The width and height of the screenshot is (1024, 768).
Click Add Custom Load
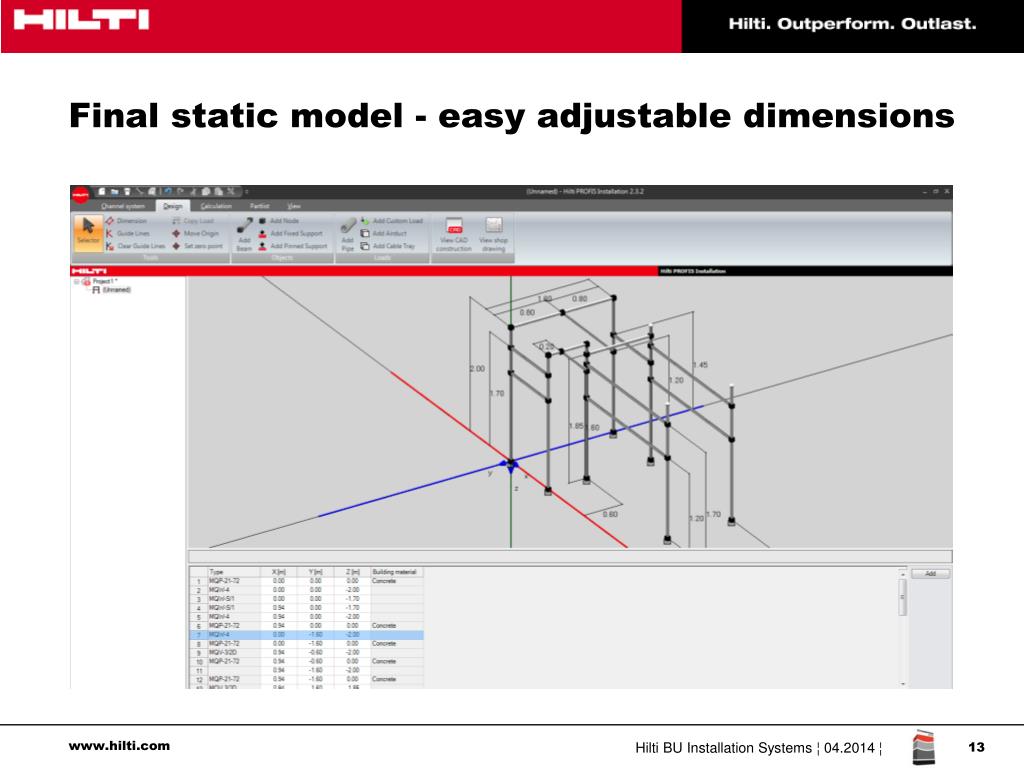click(392, 221)
